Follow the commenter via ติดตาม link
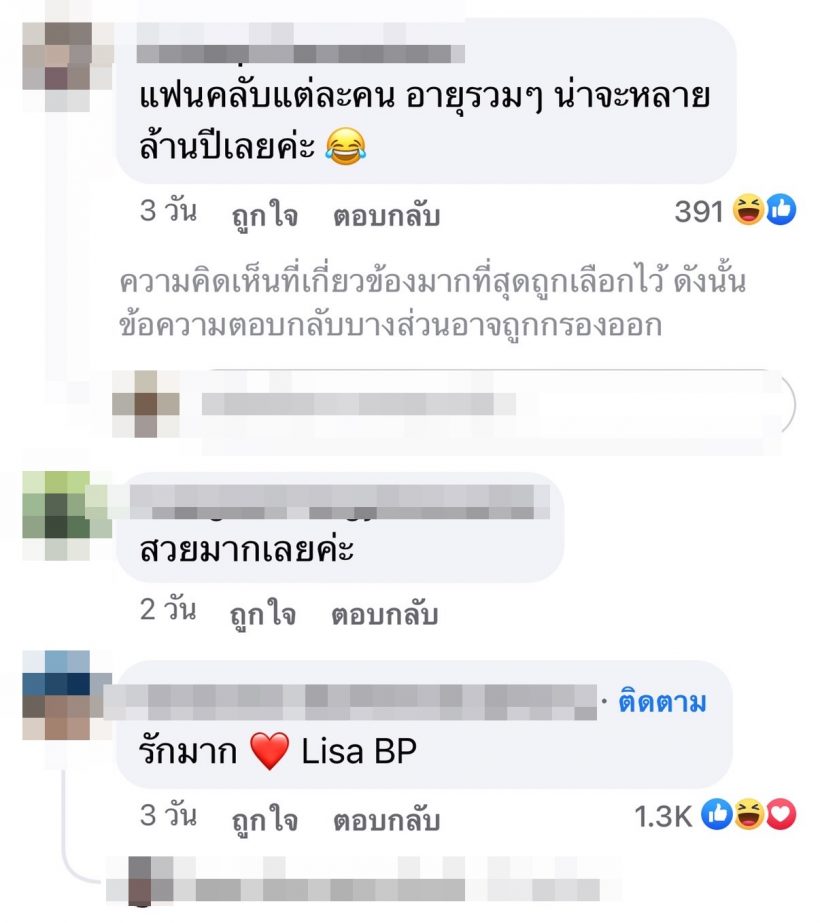This screenshot has width=820, height=923. [x=662, y=702]
